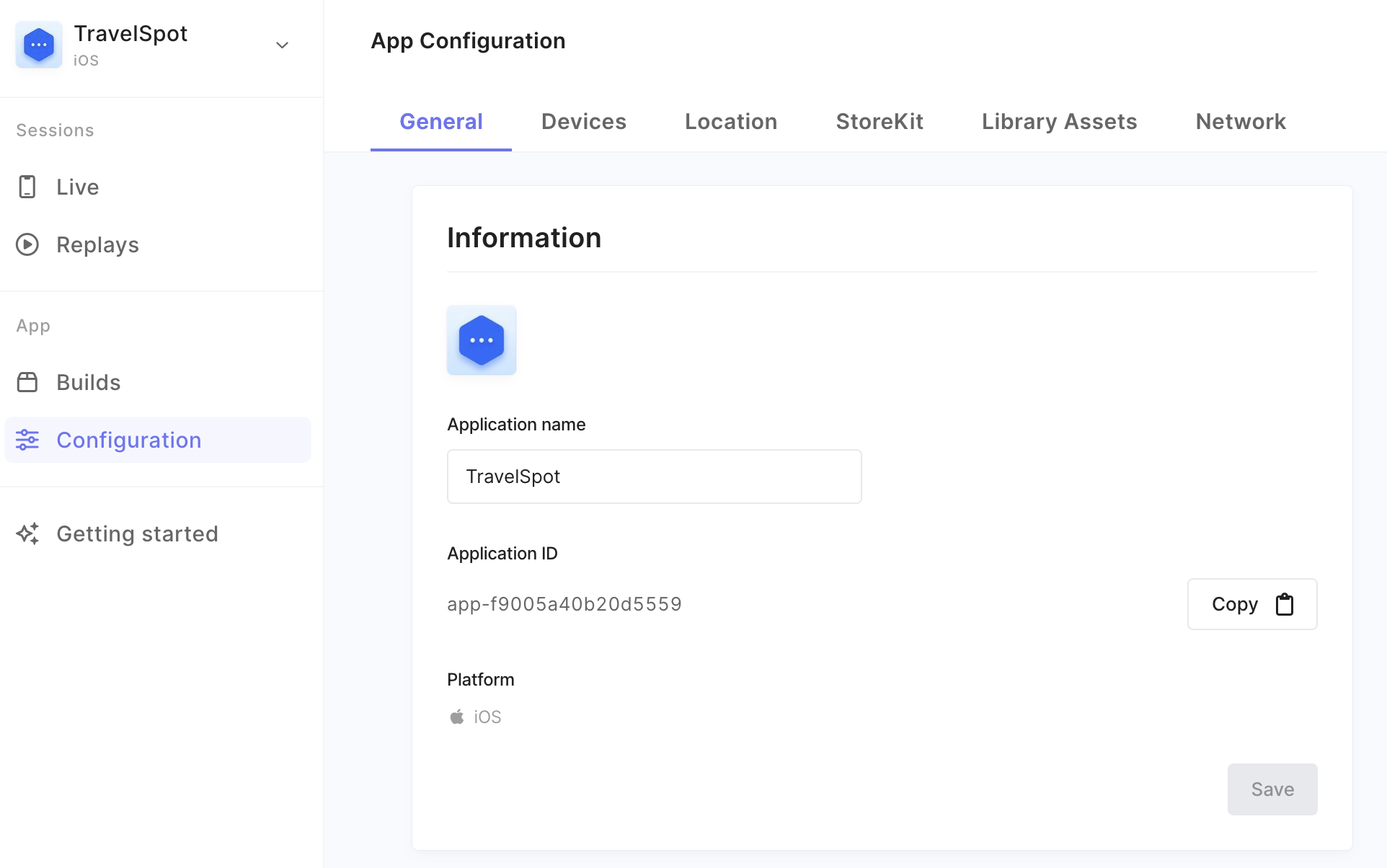Click the Getting started sparkle icon

point(27,533)
